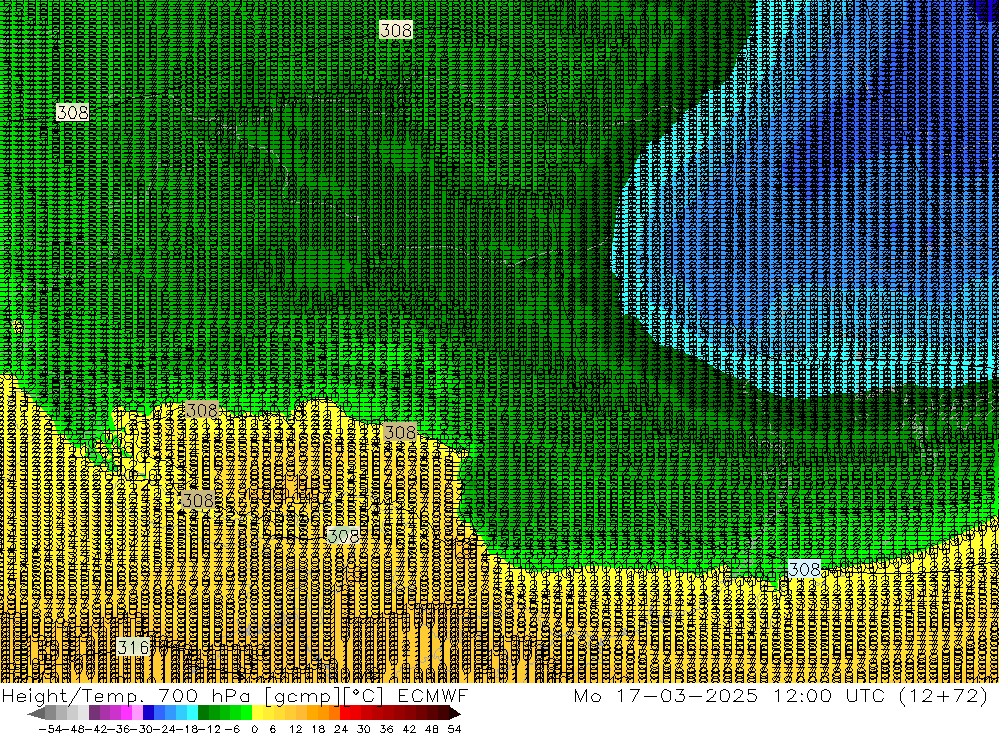Image resolution: width=1000 pixels, height=733 pixels.
Task: Click the light-blue 308 contour label
Action: pos(804,568)
